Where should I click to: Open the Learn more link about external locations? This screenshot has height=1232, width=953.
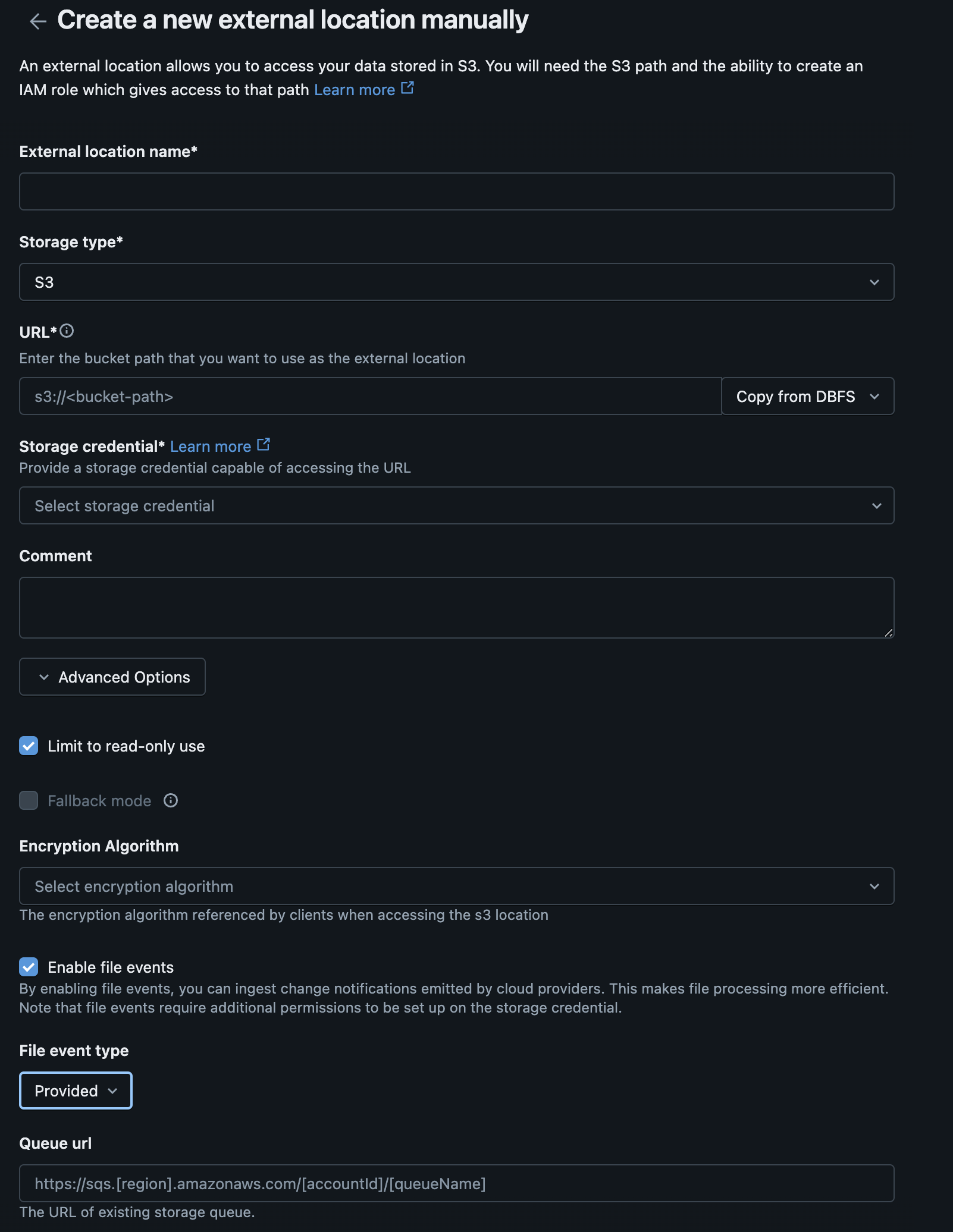pos(355,90)
